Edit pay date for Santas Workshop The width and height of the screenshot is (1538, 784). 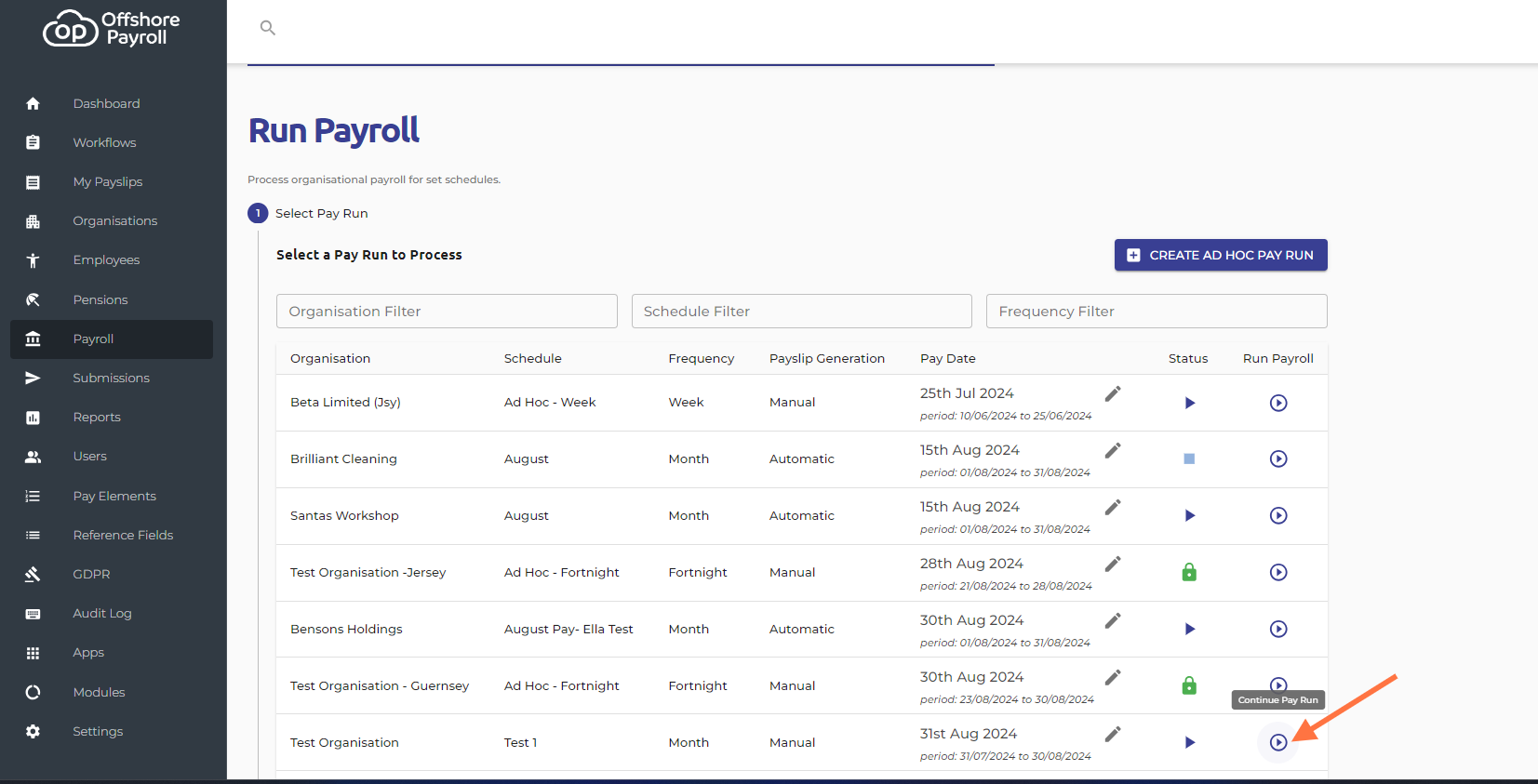pos(1113,507)
